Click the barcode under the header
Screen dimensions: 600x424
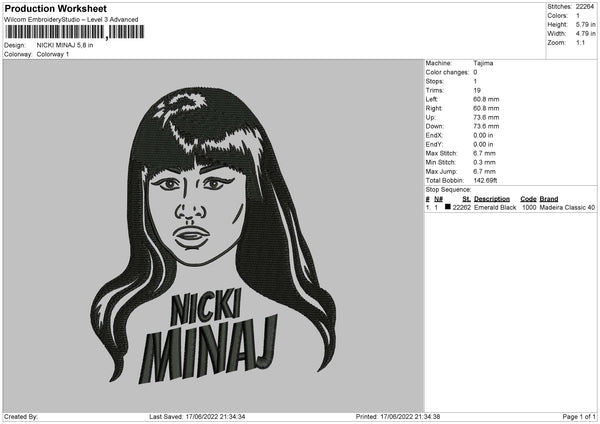[75, 32]
